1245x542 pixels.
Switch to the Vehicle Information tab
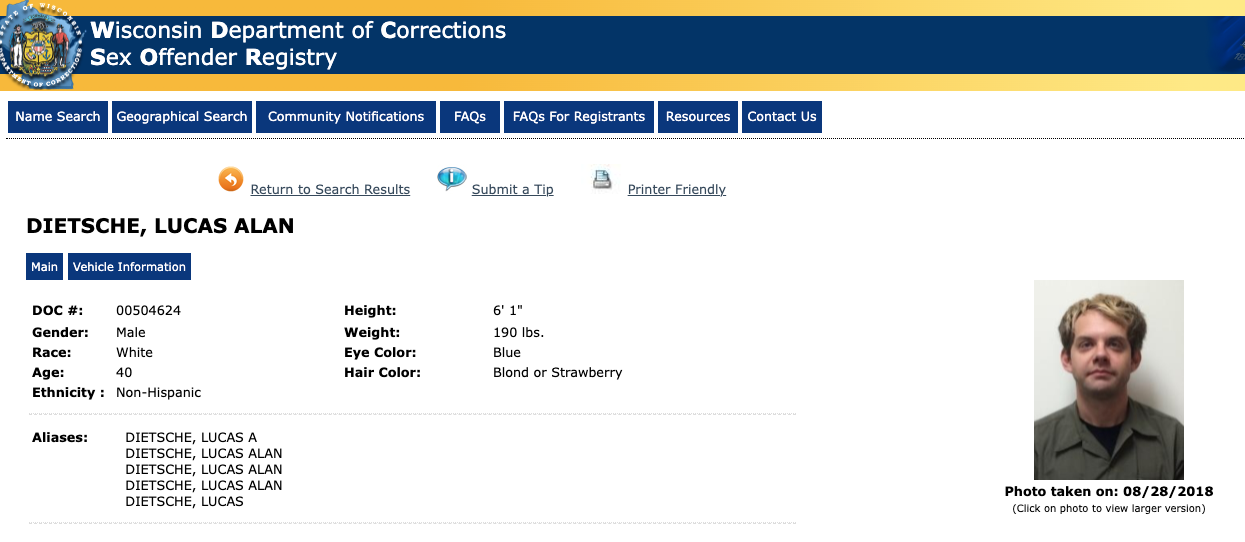point(129,267)
